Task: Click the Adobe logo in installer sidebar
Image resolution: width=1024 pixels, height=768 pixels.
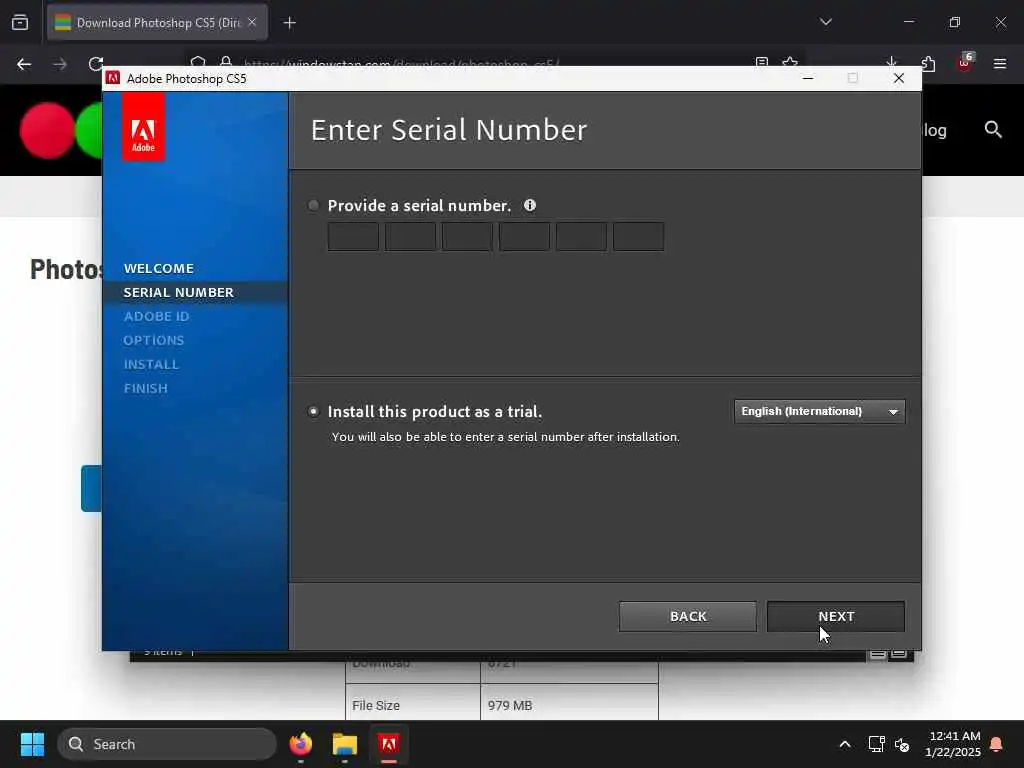Action: point(143,127)
